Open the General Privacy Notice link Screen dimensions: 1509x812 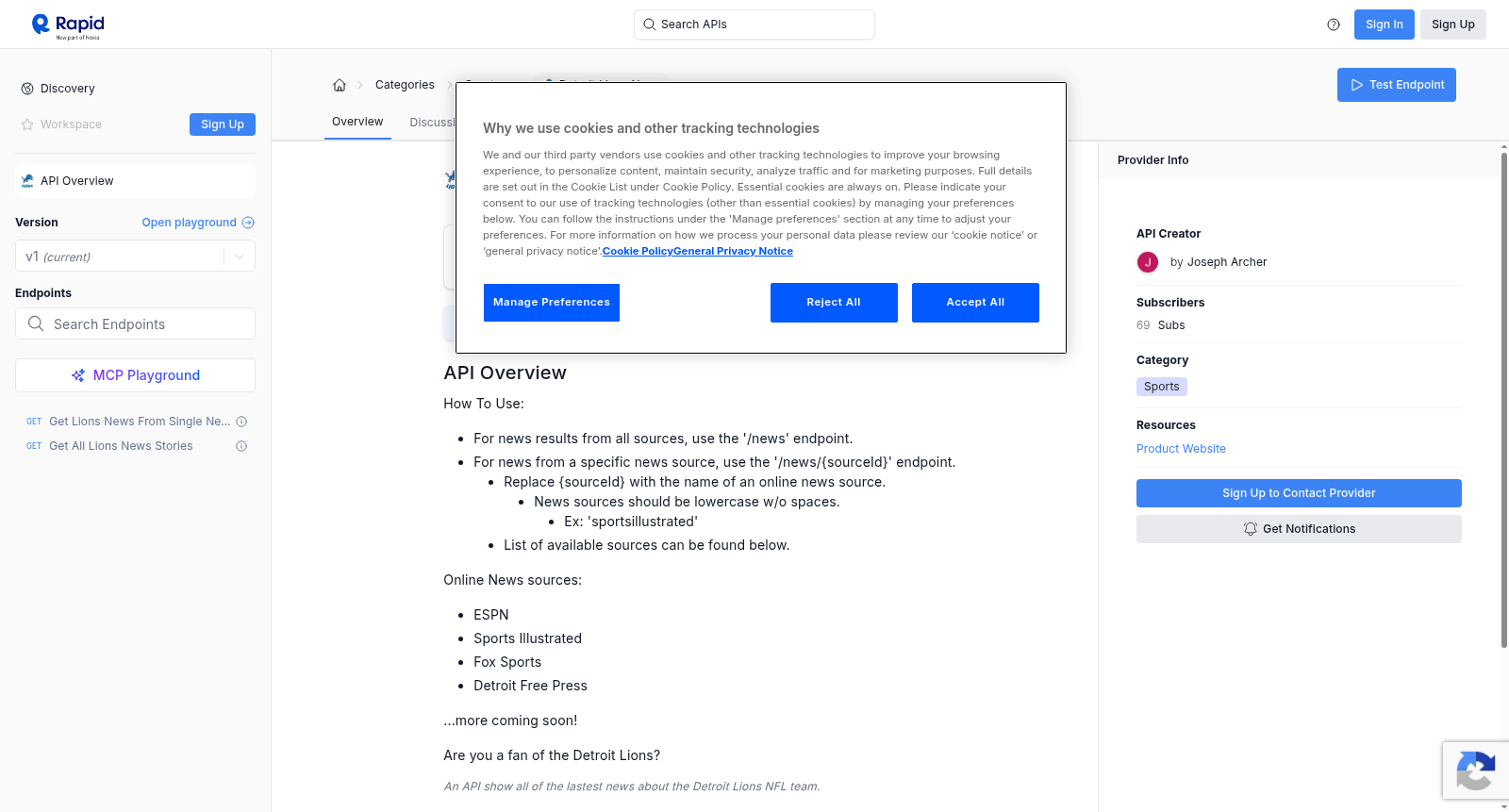[734, 252]
